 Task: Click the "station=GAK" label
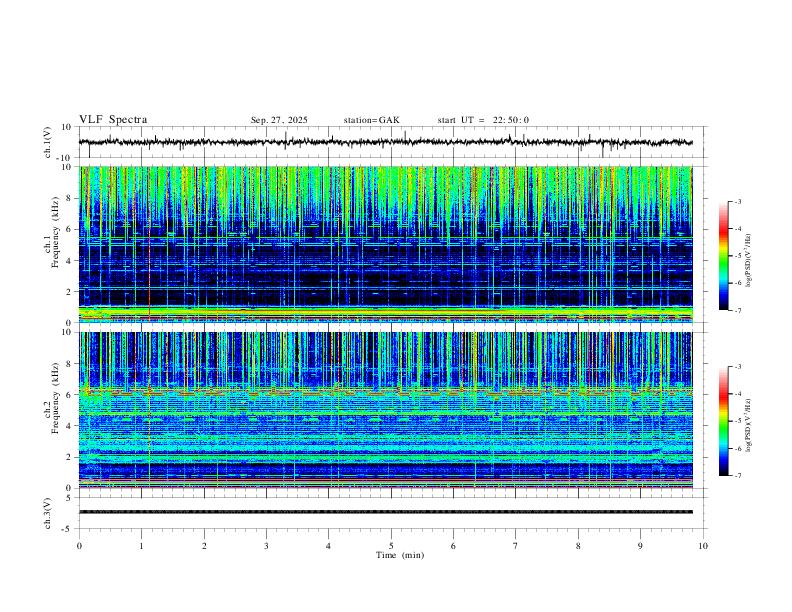[371, 120]
